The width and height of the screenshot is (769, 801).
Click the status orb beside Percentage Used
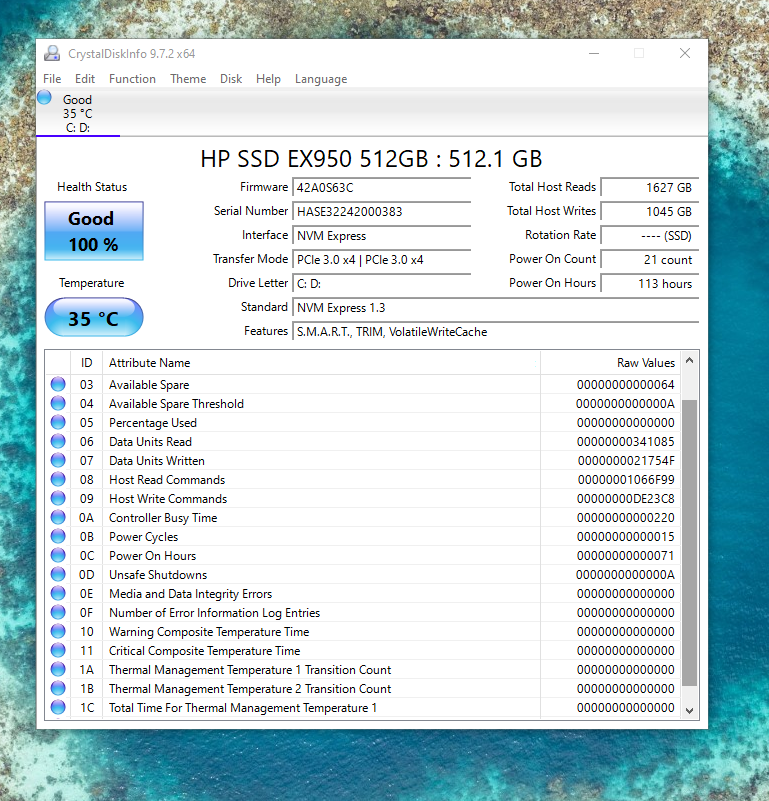point(58,423)
